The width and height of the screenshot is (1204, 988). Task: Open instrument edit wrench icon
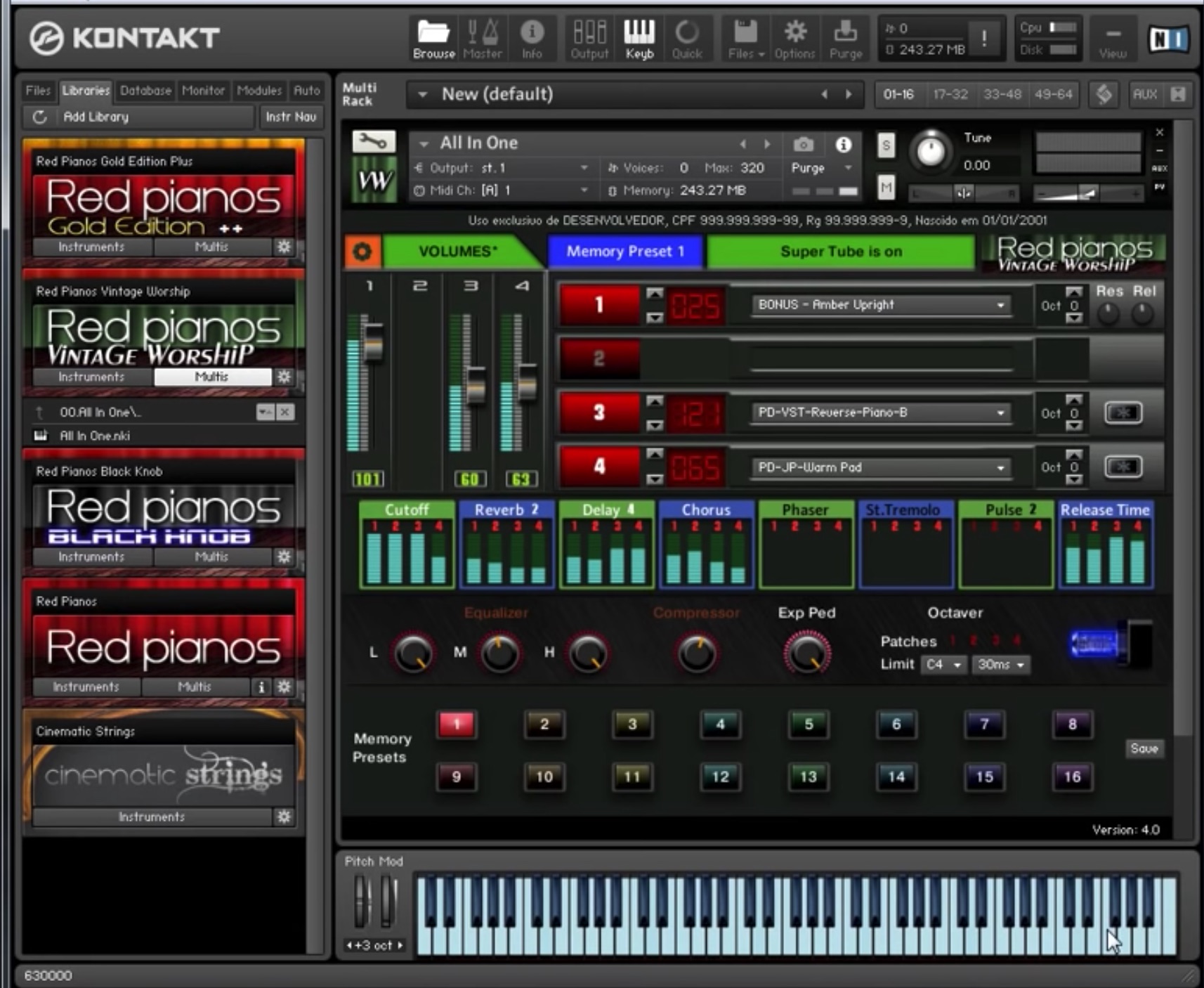373,142
